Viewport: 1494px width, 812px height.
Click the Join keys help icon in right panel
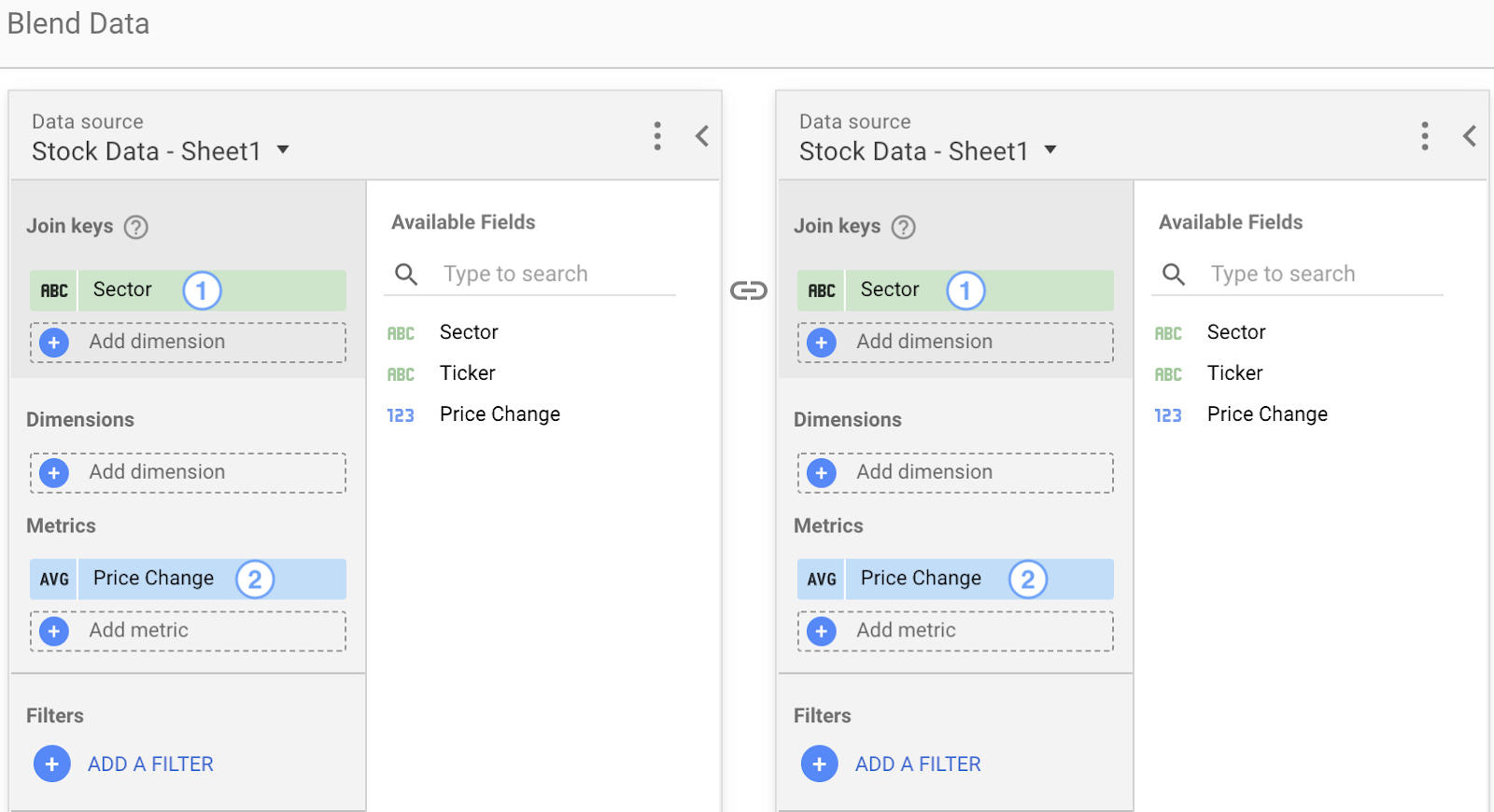(x=903, y=227)
